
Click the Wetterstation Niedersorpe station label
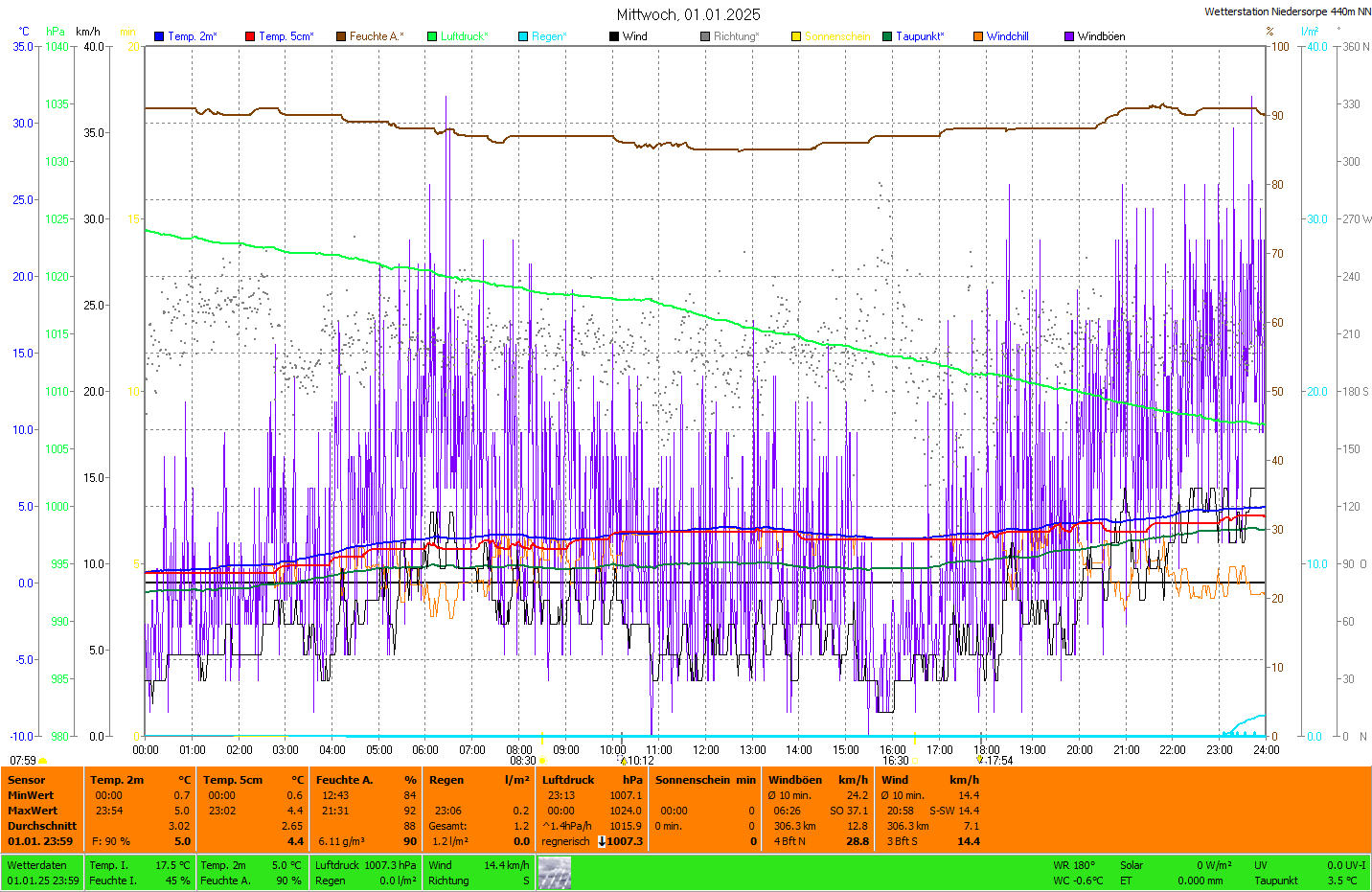pos(1287,11)
